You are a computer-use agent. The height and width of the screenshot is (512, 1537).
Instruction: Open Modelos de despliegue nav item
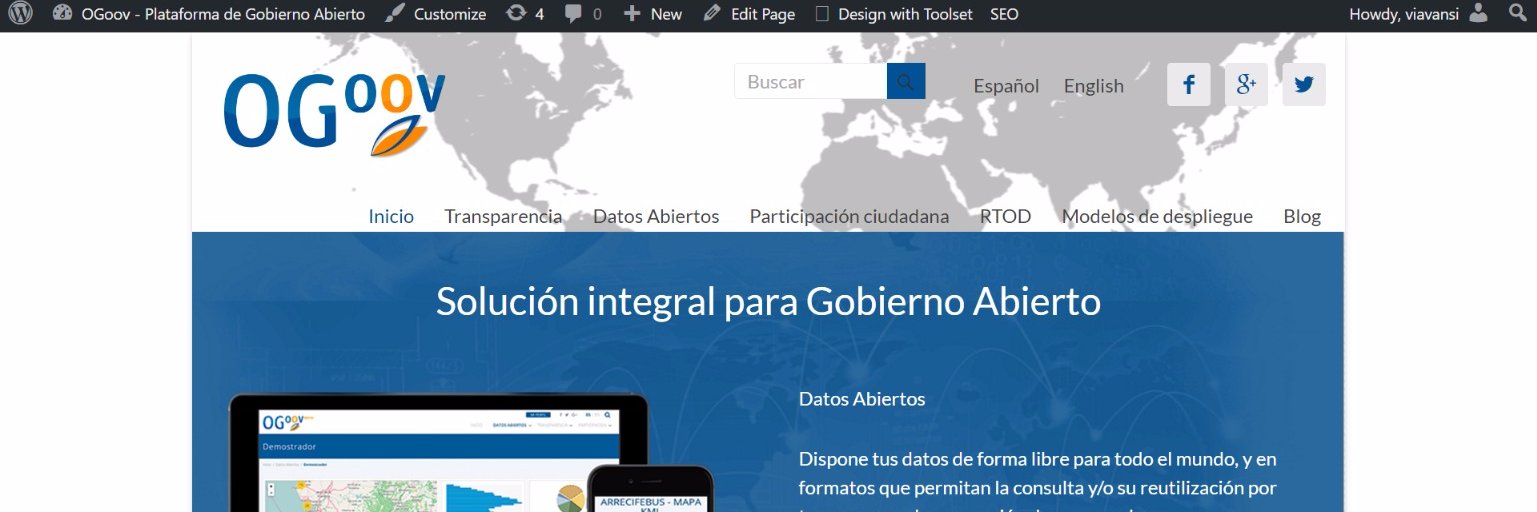tap(1157, 216)
